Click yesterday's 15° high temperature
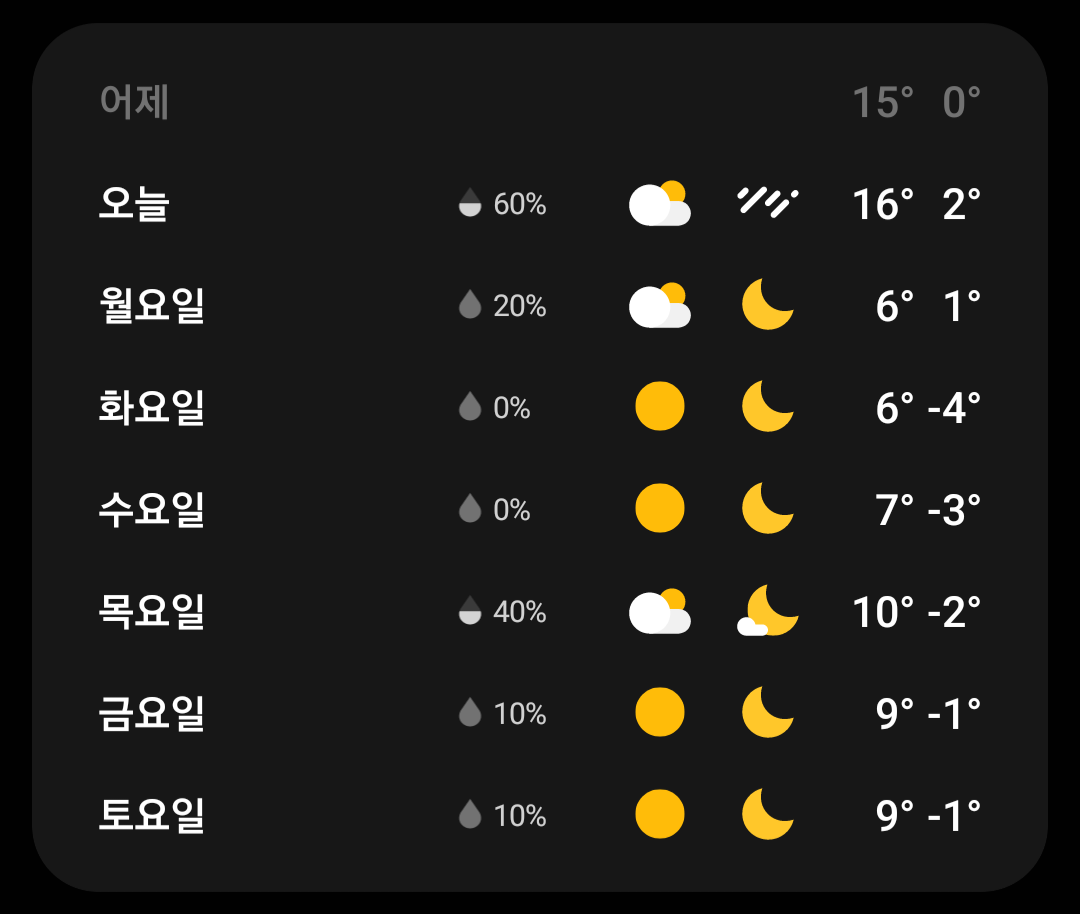1080x914 pixels. [882, 102]
